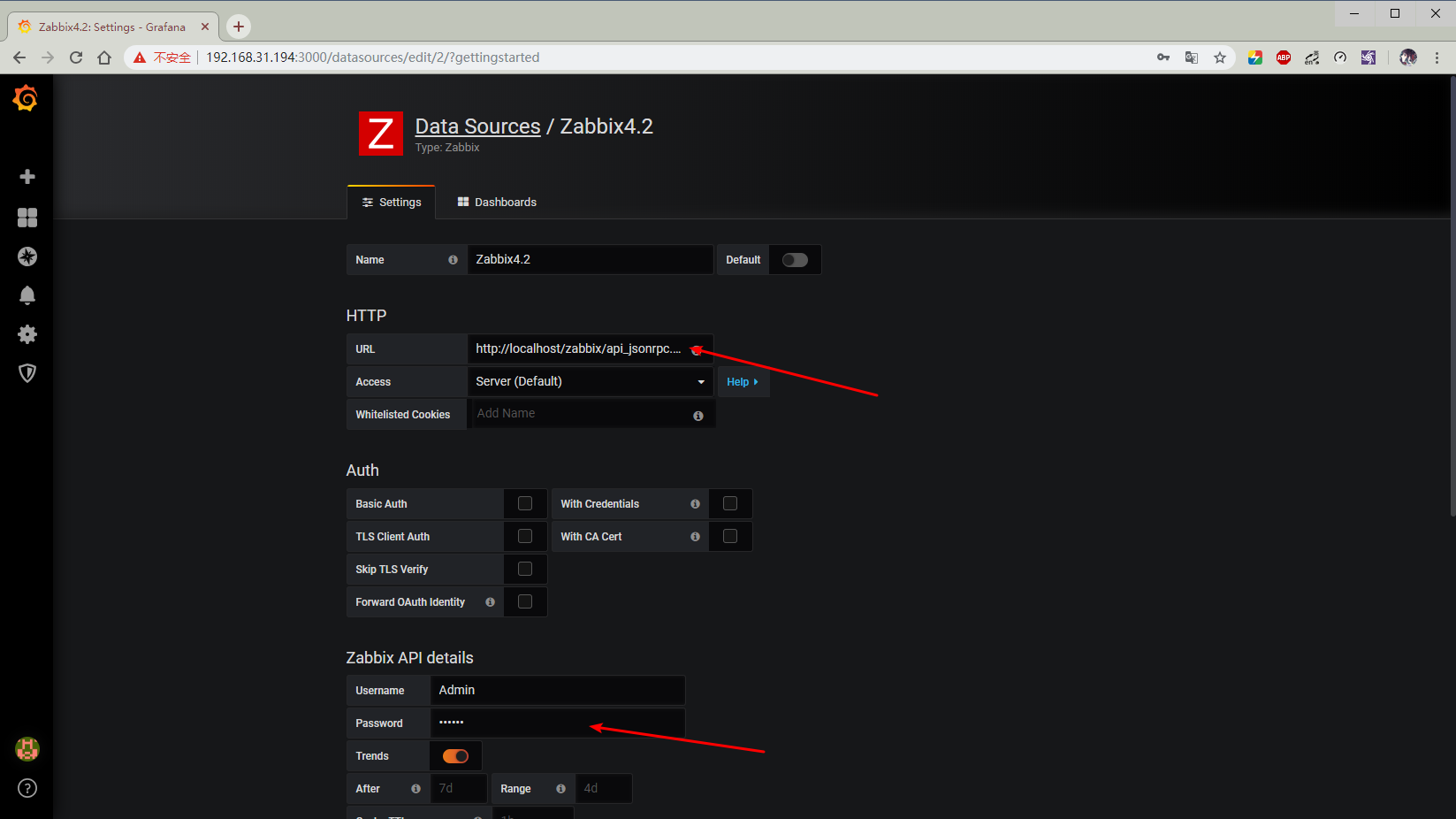
Task: Go forward with the browser forward arrow
Action: 48,57
